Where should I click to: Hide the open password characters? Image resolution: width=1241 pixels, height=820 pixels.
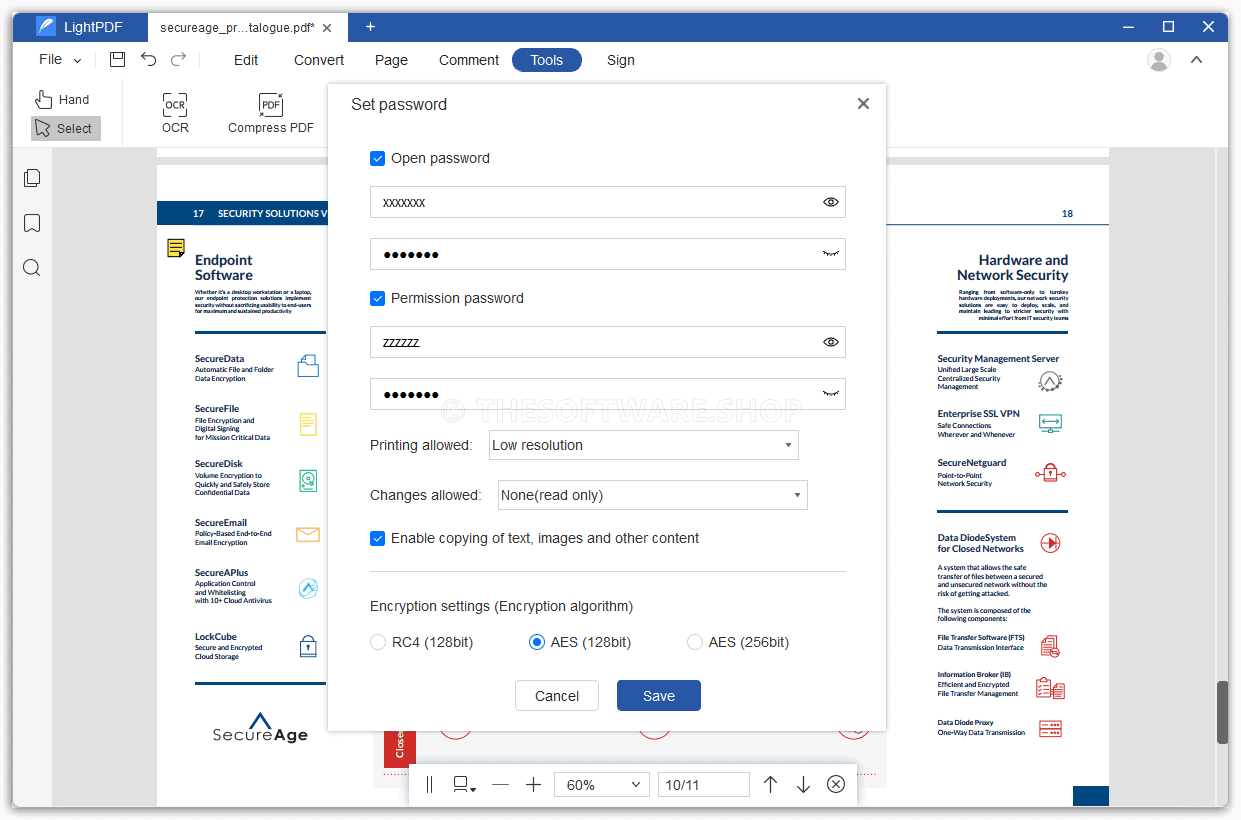click(x=830, y=202)
